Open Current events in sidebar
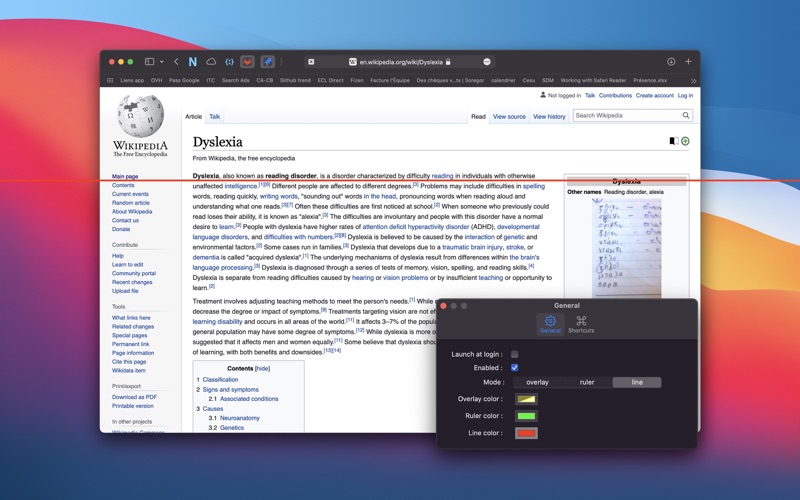Viewport: 800px width, 500px height. coord(130,194)
